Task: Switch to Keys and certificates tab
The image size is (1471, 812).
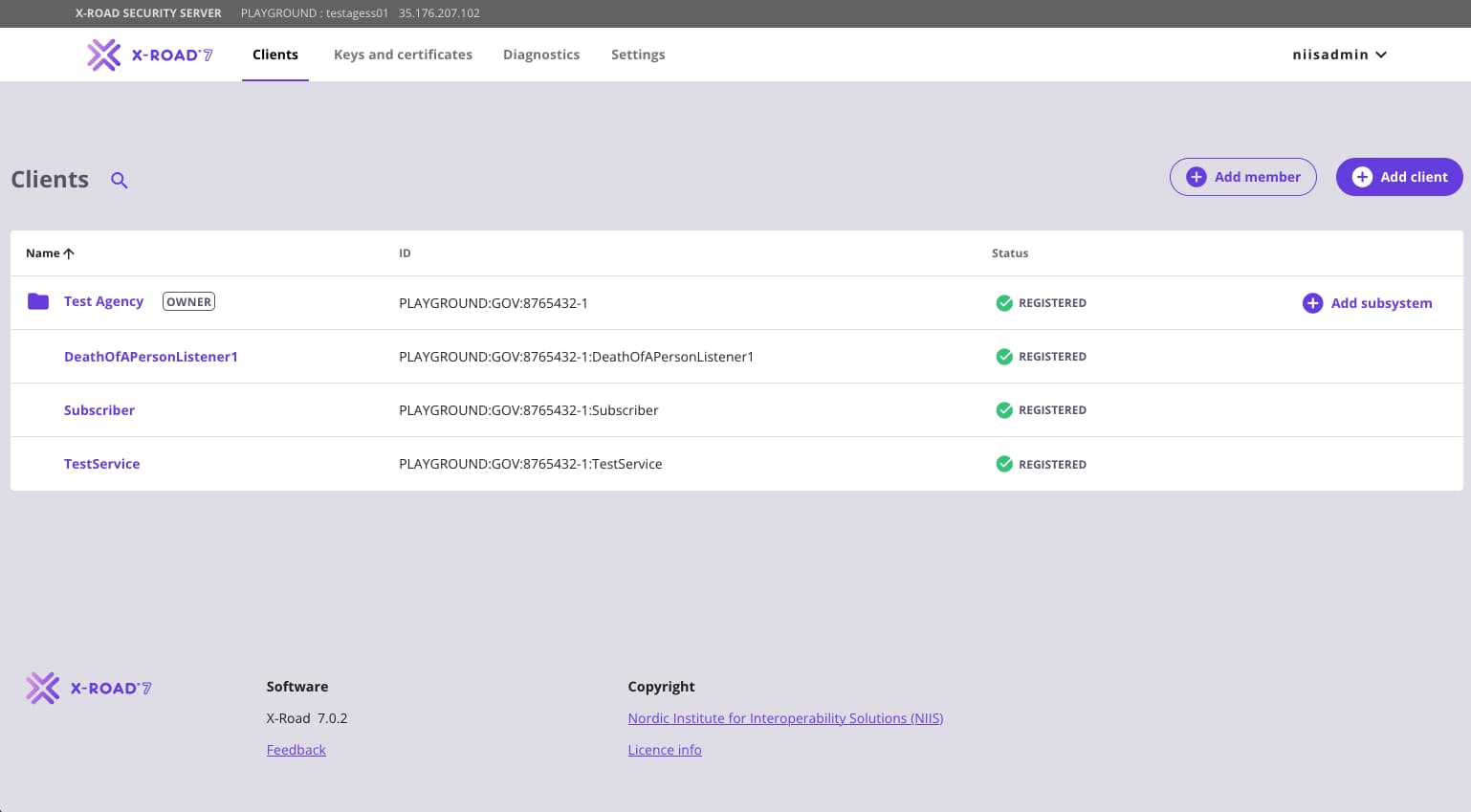Action: click(403, 55)
